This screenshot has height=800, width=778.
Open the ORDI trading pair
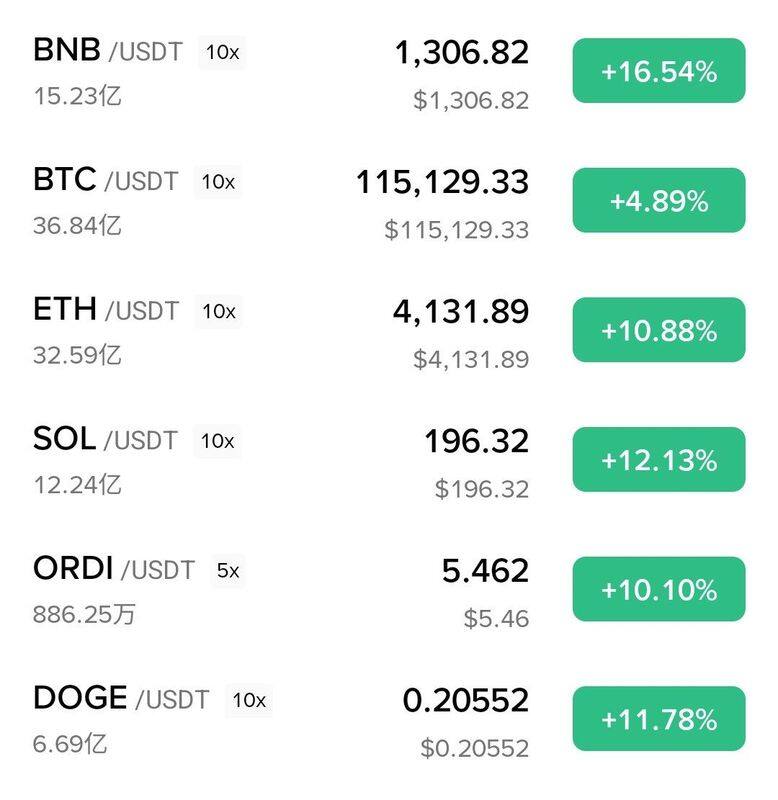point(113,569)
